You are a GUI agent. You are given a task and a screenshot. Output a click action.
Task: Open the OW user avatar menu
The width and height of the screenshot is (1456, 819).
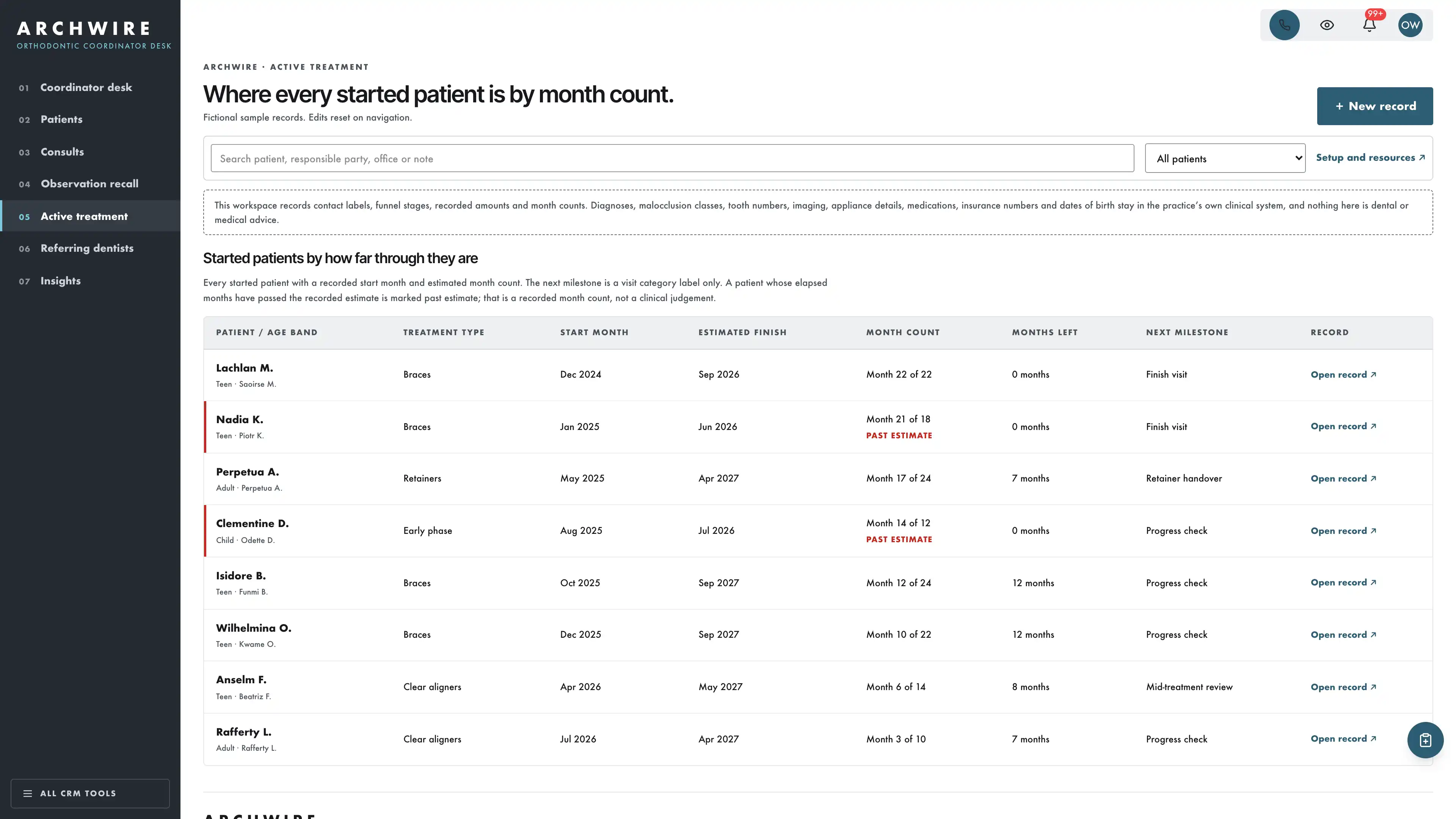[x=1410, y=25]
